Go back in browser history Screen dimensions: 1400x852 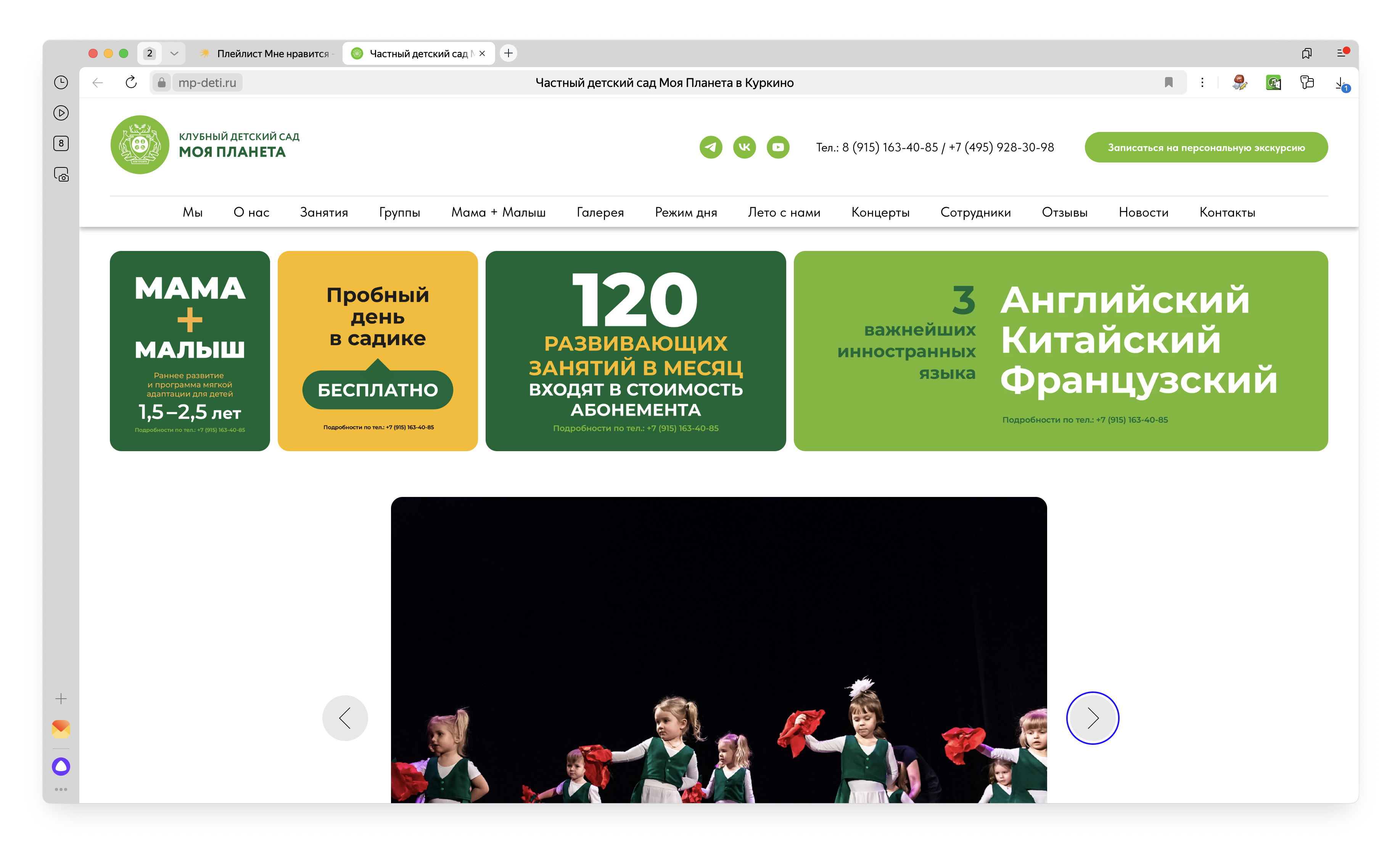98,82
